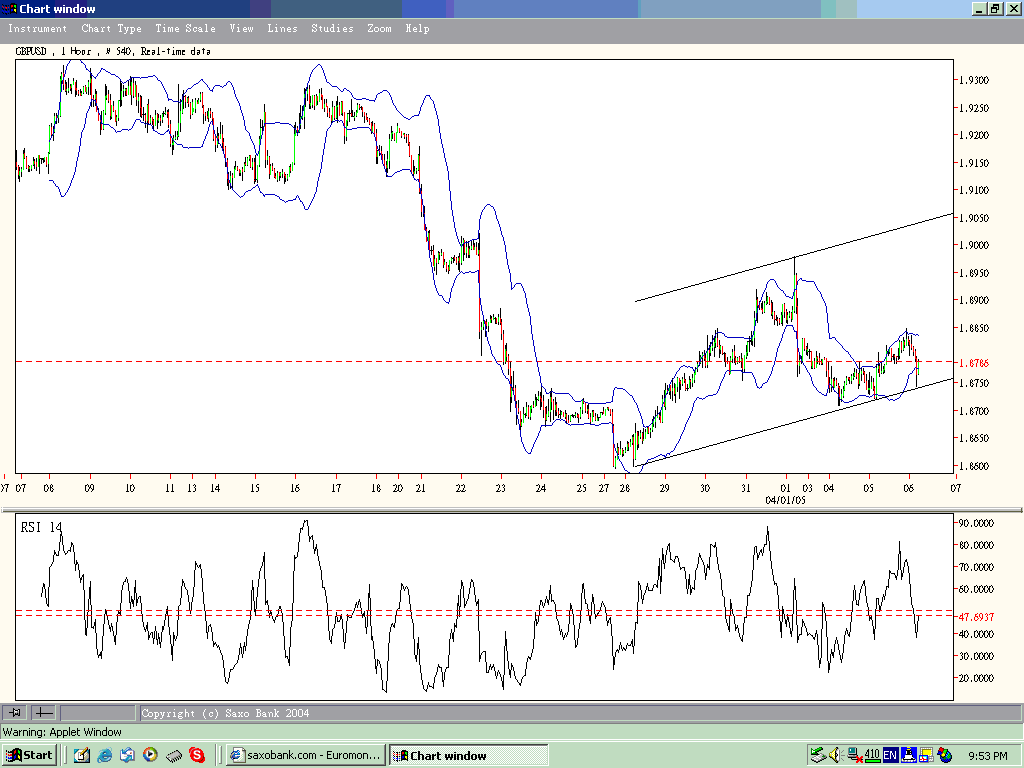This screenshot has width=1024, height=768.
Task: Open the Time Scale menu
Action: click(x=185, y=29)
